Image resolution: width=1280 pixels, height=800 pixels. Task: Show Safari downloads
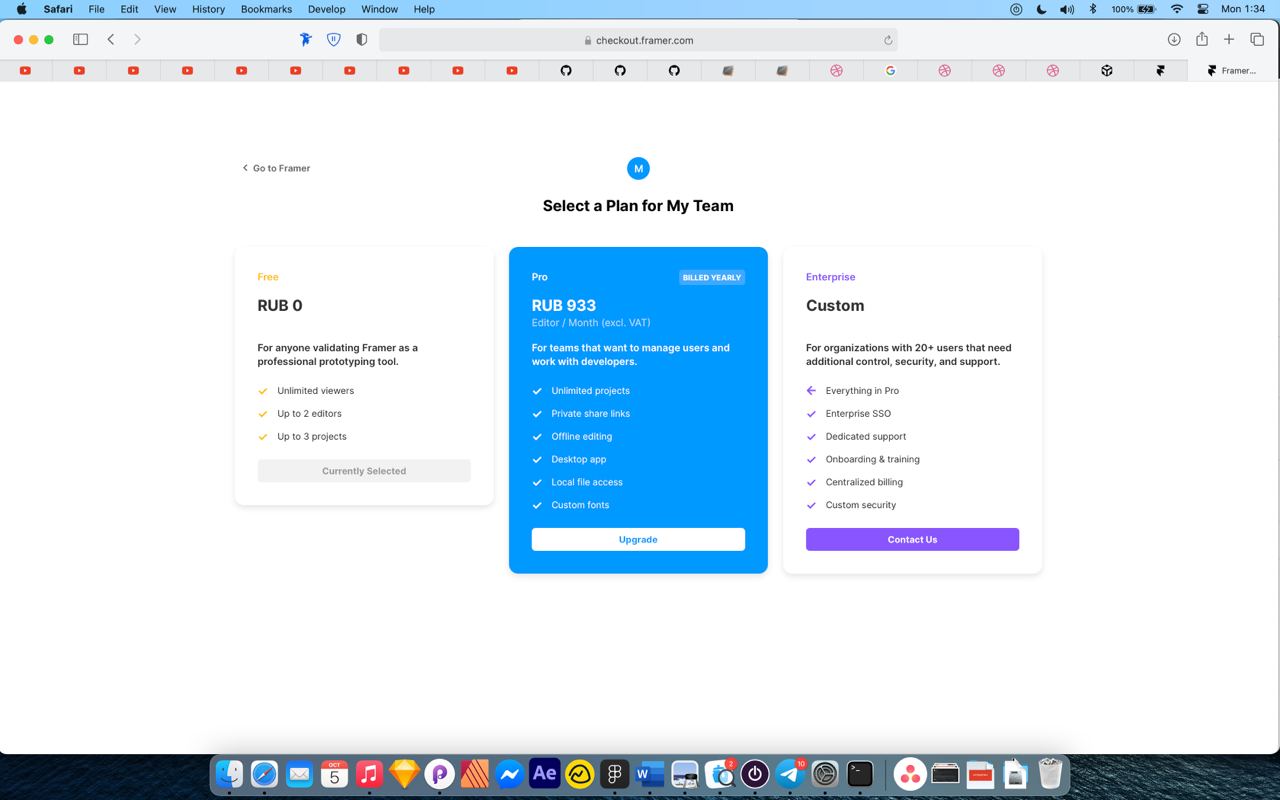[1174, 40]
